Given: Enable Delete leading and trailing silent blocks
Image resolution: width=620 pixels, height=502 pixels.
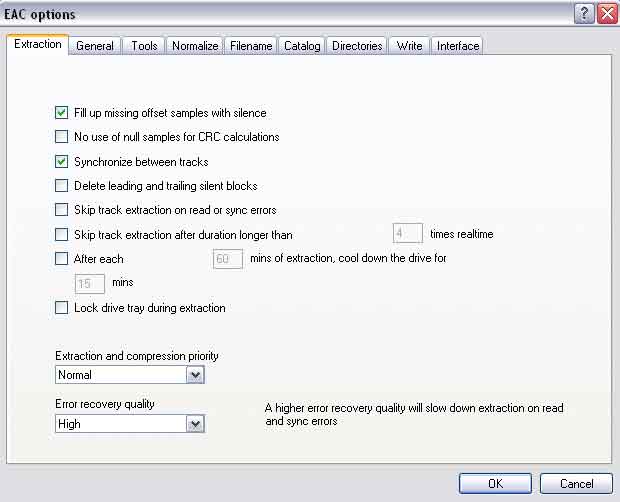Looking at the screenshot, I should [x=61, y=185].
